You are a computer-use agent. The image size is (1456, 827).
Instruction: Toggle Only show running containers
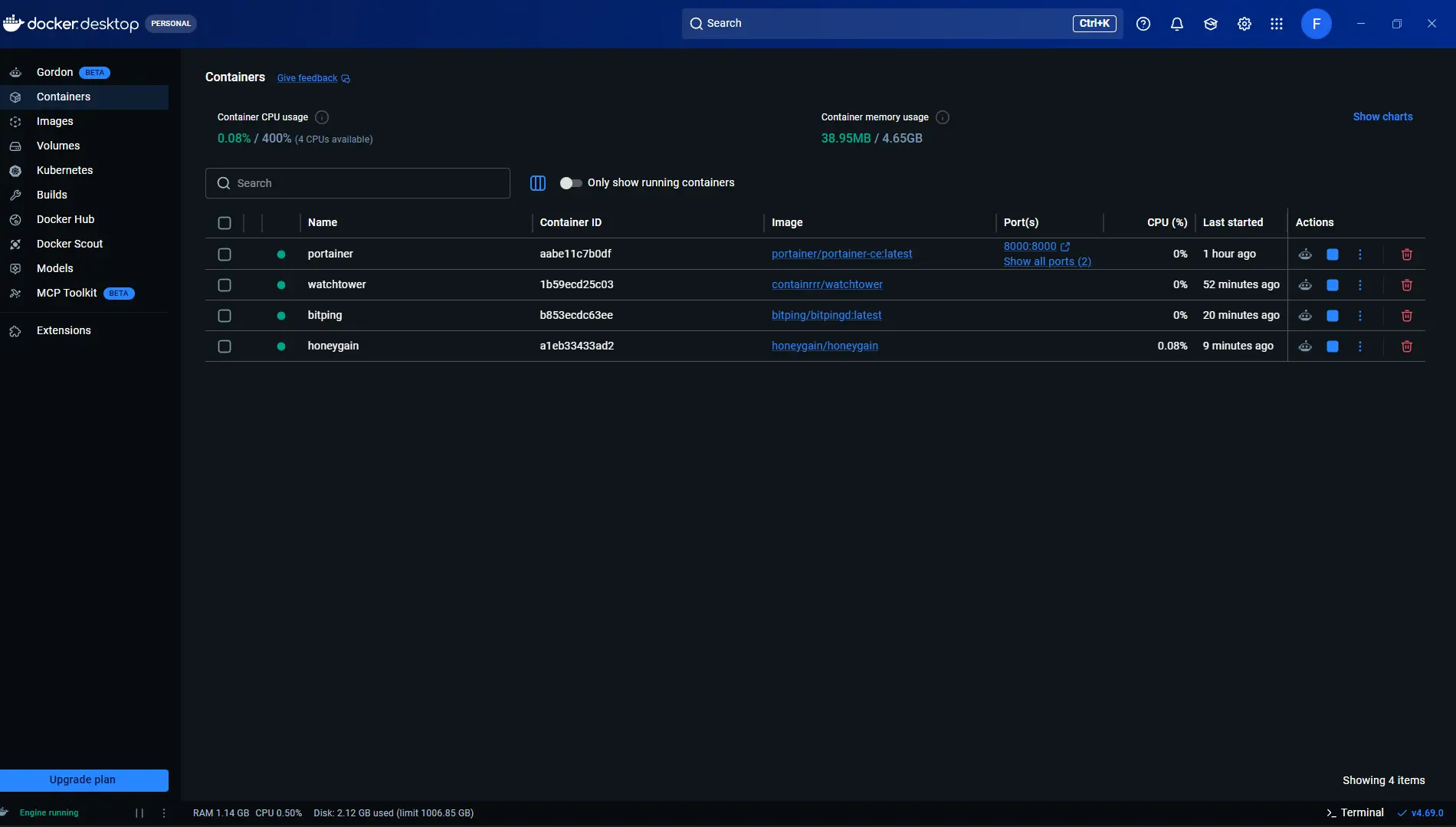(571, 183)
